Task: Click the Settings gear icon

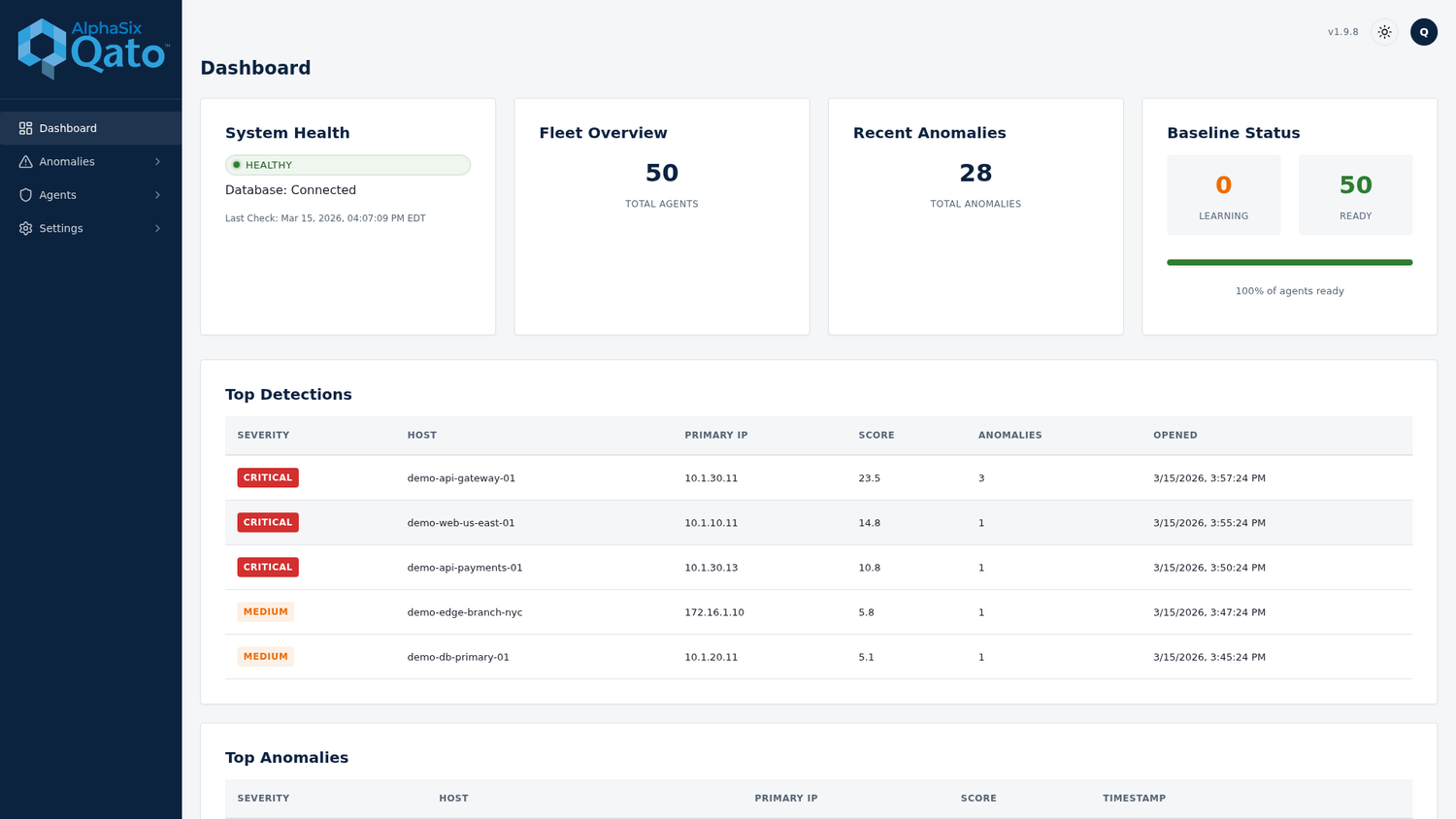Action: [x=26, y=228]
